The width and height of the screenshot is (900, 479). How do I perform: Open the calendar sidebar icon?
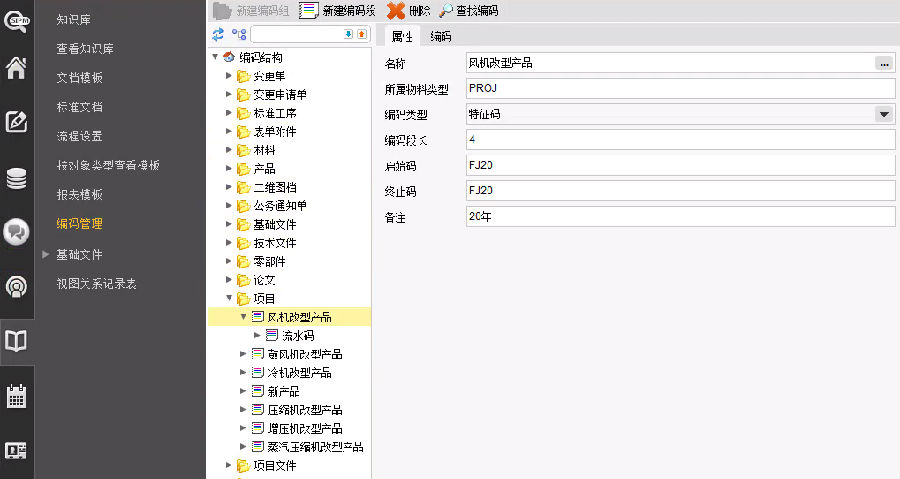coord(16,396)
